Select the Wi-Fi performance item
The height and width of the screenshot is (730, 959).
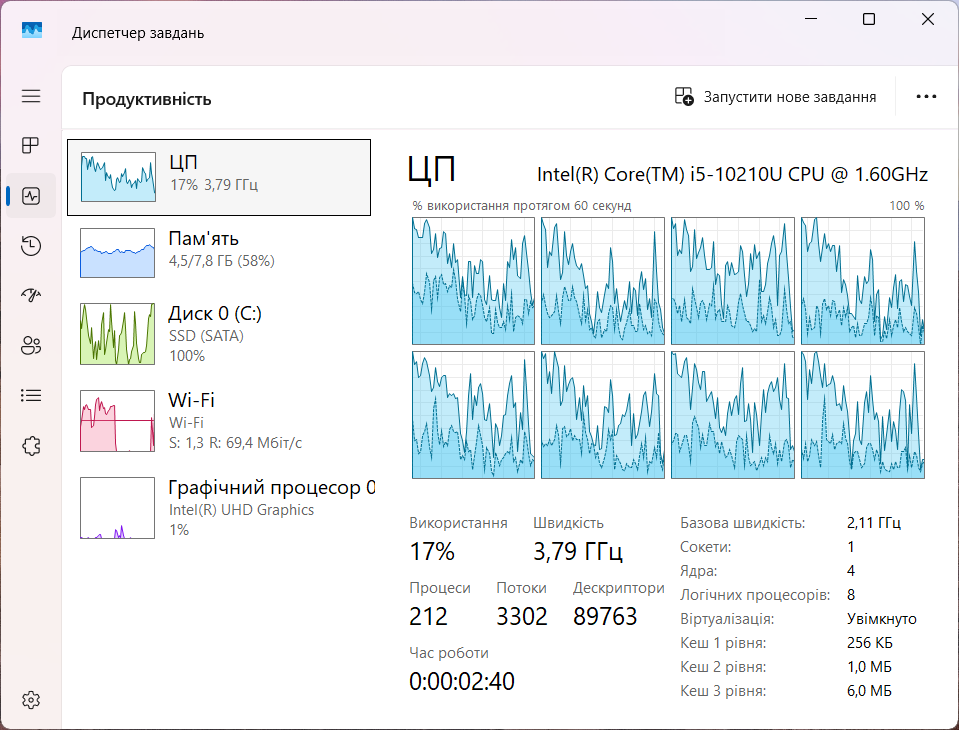click(219, 421)
